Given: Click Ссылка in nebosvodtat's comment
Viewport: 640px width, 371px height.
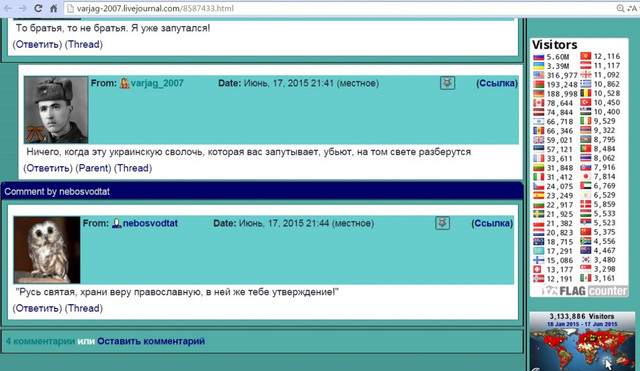Looking at the screenshot, I should pos(492,223).
